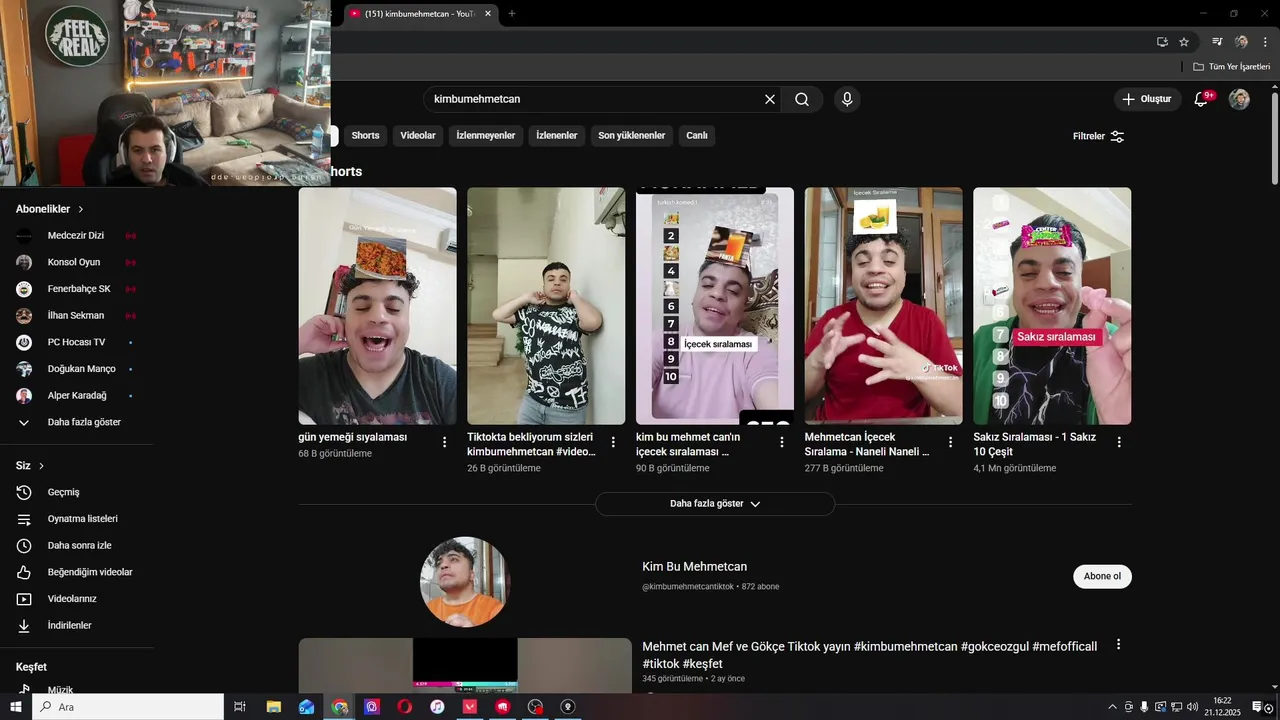The width and height of the screenshot is (1280, 720).
Task: Select the İzlenenler filter chip
Action: [557, 135]
